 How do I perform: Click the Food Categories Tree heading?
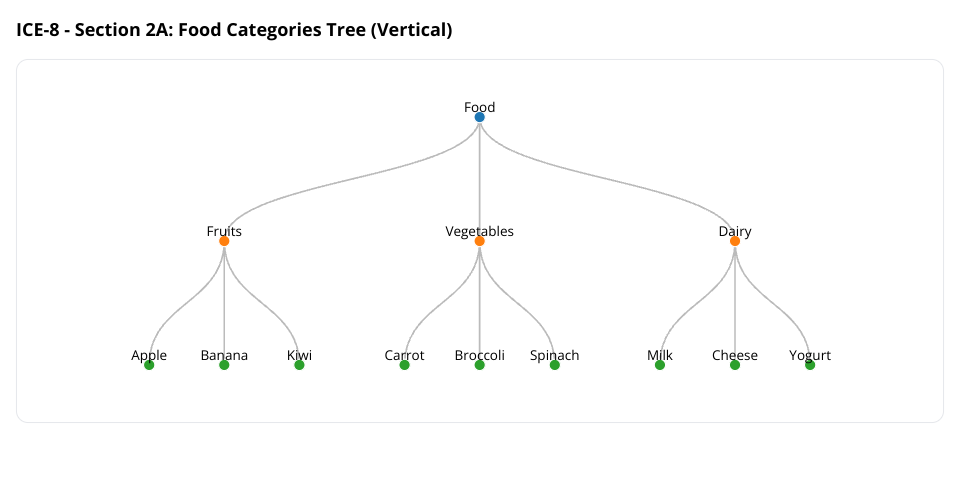pos(235,30)
